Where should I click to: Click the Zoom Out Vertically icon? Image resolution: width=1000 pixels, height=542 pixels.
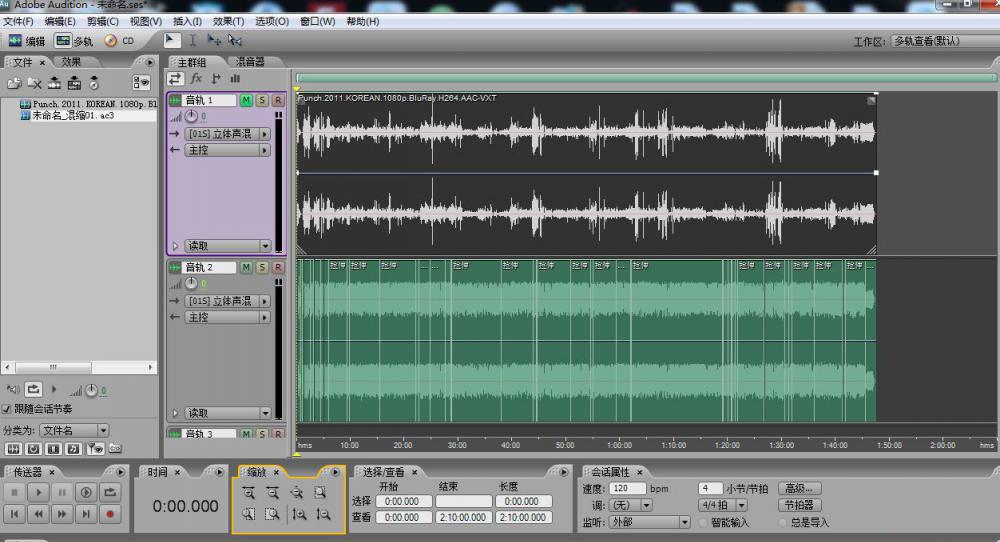(x=323, y=514)
